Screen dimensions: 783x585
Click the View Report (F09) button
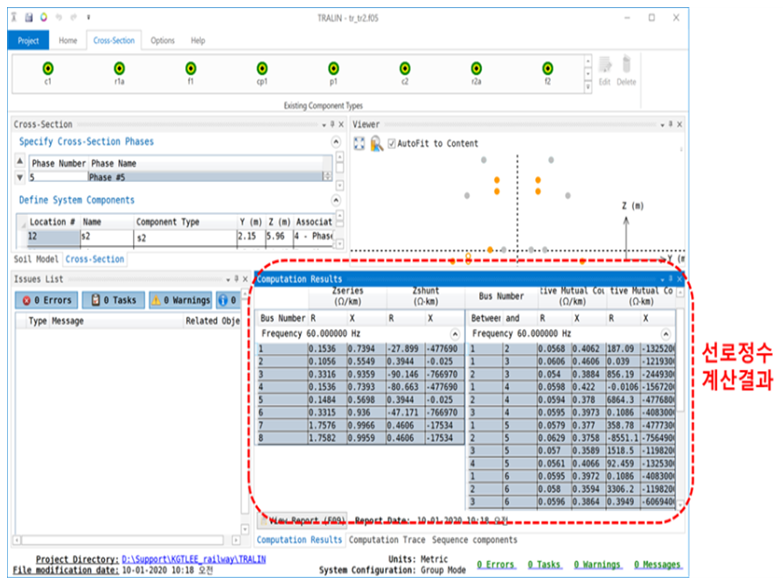(303, 521)
